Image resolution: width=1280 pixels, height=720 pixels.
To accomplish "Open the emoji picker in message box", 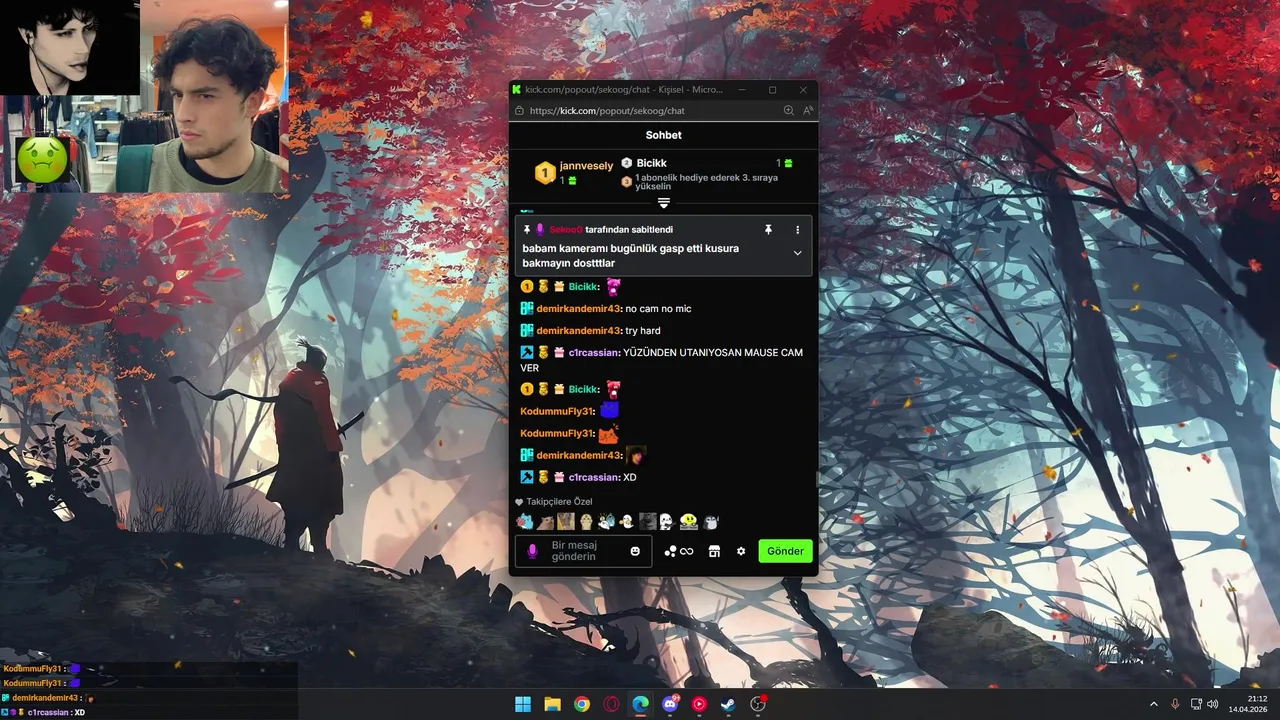I will [635, 551].
